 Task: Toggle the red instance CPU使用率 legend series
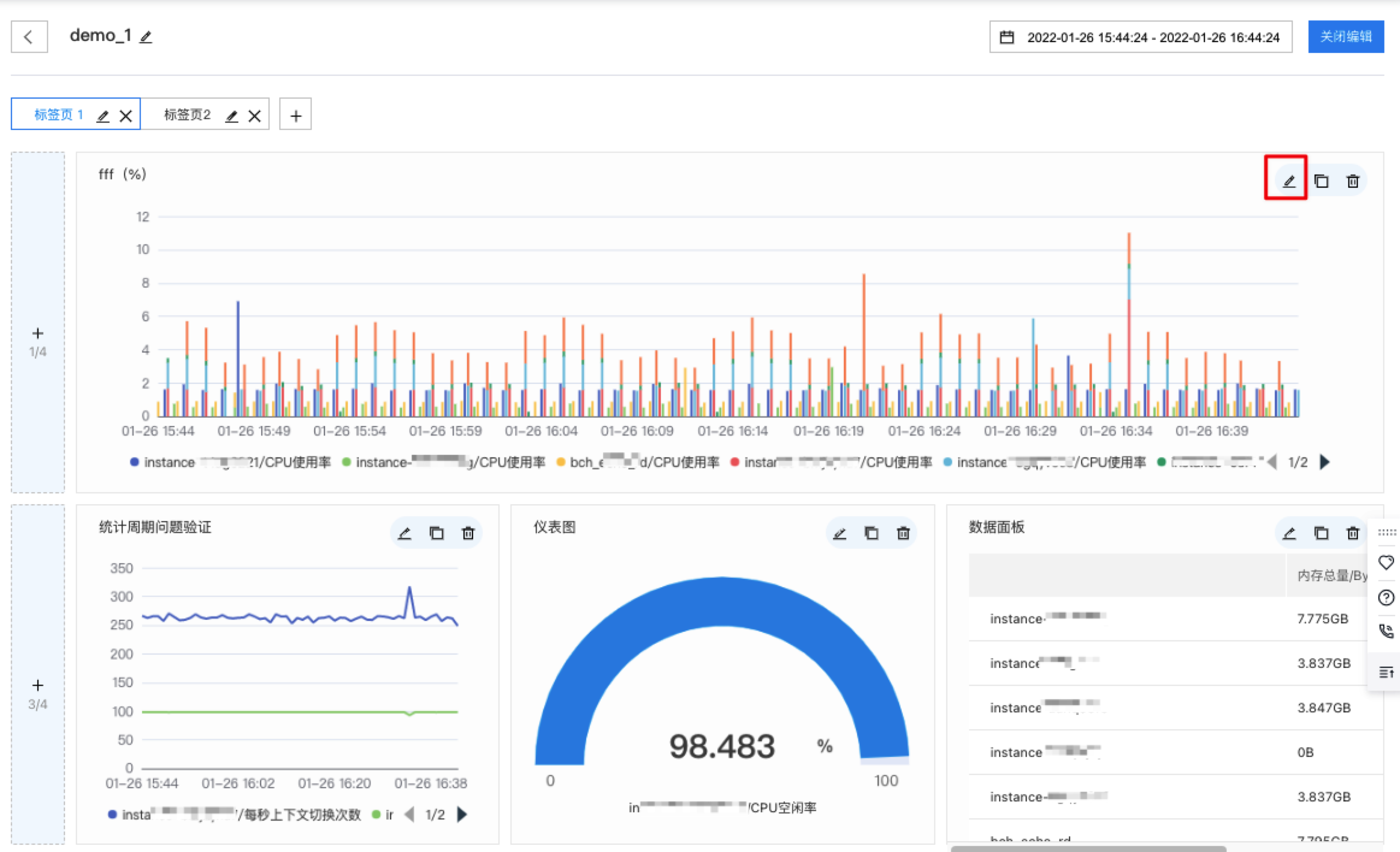pyautogui.click(x=831, y=462)
